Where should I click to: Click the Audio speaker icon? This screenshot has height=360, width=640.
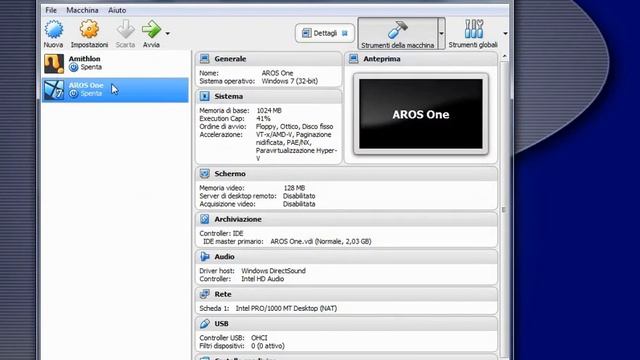click(x=204, y=257)
